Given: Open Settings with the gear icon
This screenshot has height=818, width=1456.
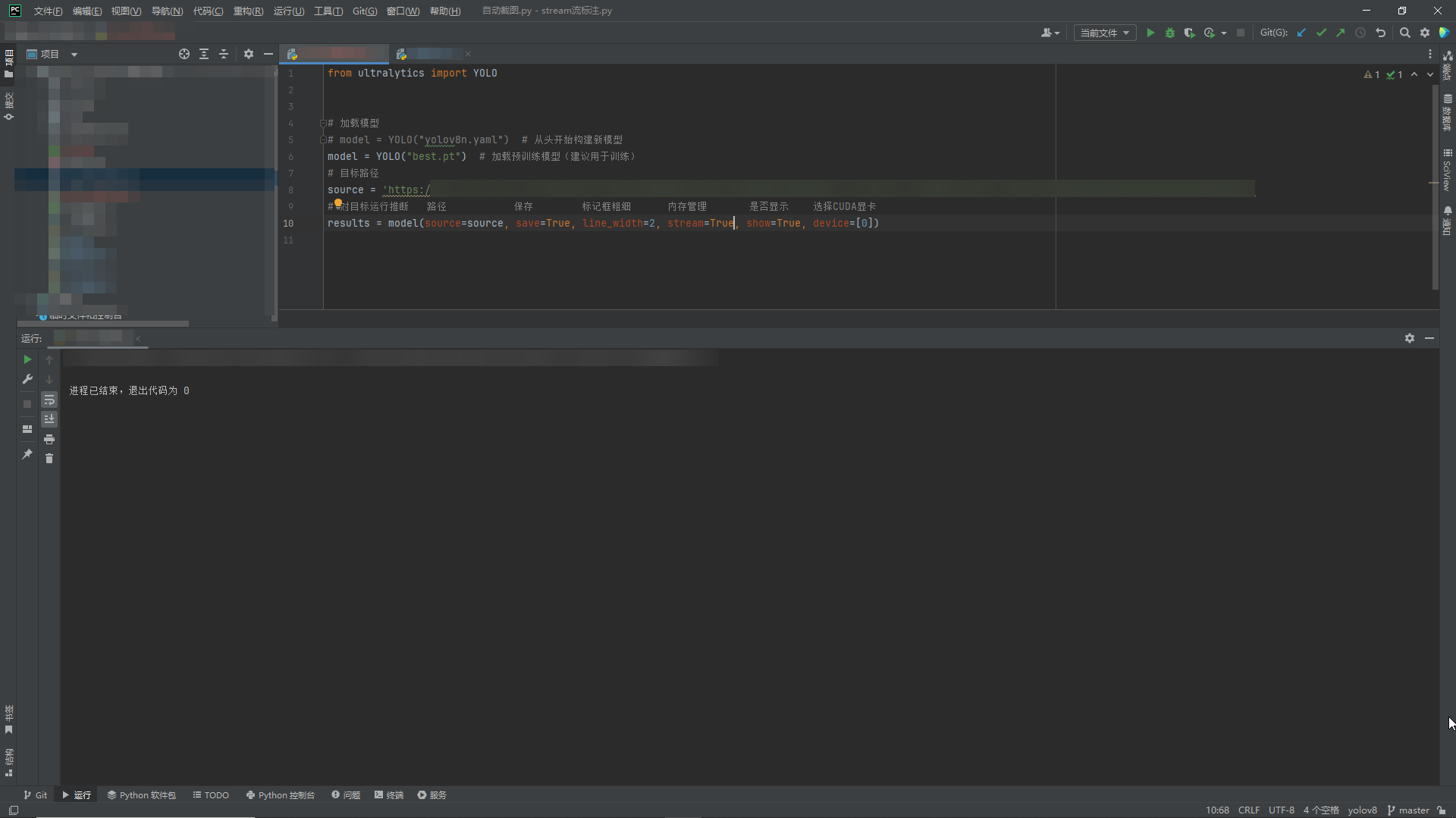Looking at the screenshot, I should (1426, 33).
